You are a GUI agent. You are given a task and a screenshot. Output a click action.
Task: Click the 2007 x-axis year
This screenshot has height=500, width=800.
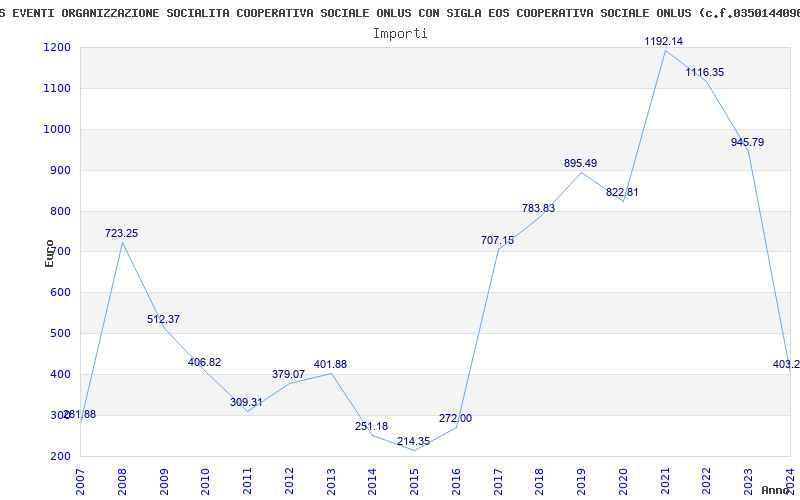[80, 482]
